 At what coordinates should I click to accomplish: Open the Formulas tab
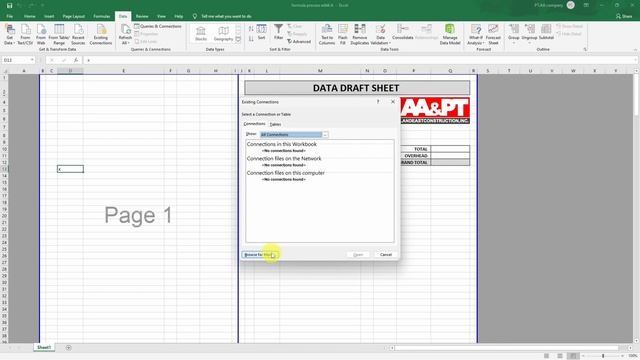[102, 16]
